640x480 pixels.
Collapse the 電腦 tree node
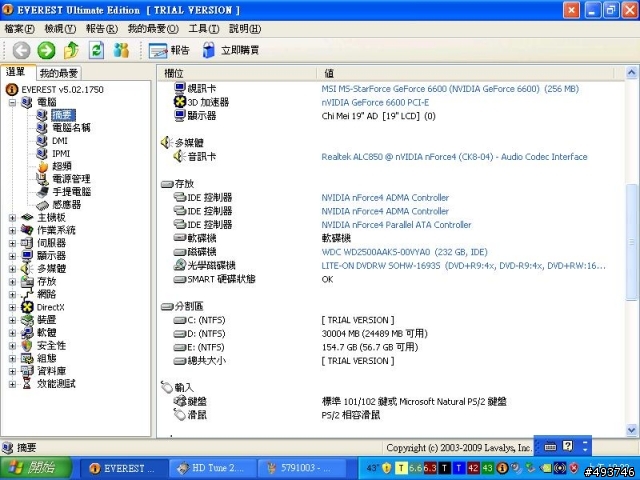(12, 102)
